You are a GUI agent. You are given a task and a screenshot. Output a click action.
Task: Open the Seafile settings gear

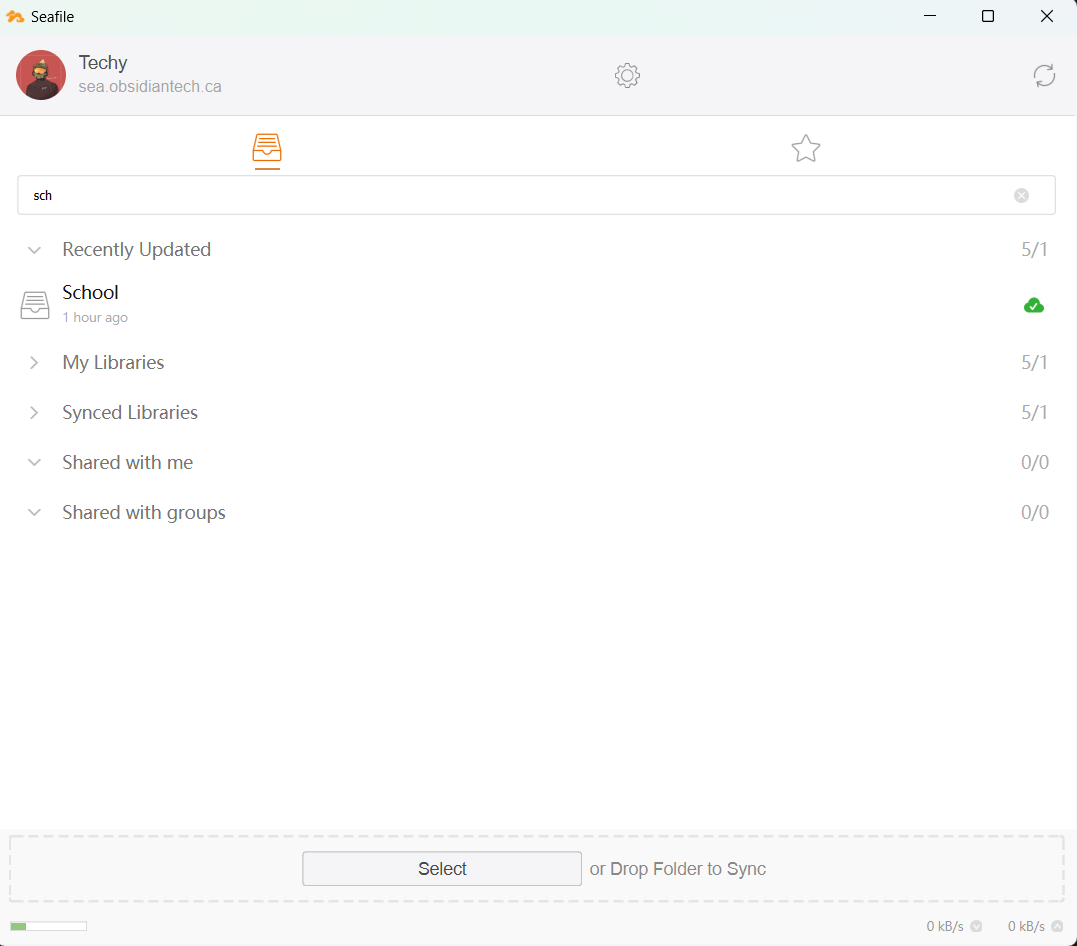tap(627, 75)
